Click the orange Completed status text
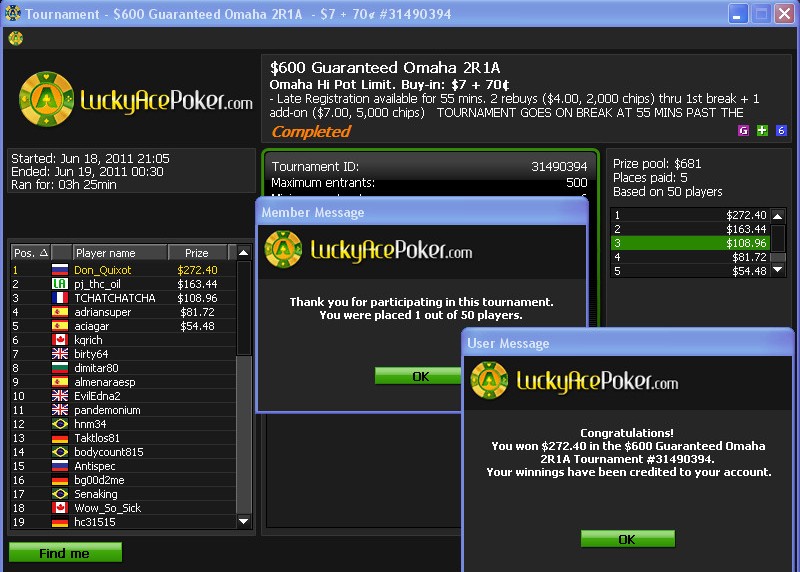Viewport: 800px width, 572px height. 311,132
